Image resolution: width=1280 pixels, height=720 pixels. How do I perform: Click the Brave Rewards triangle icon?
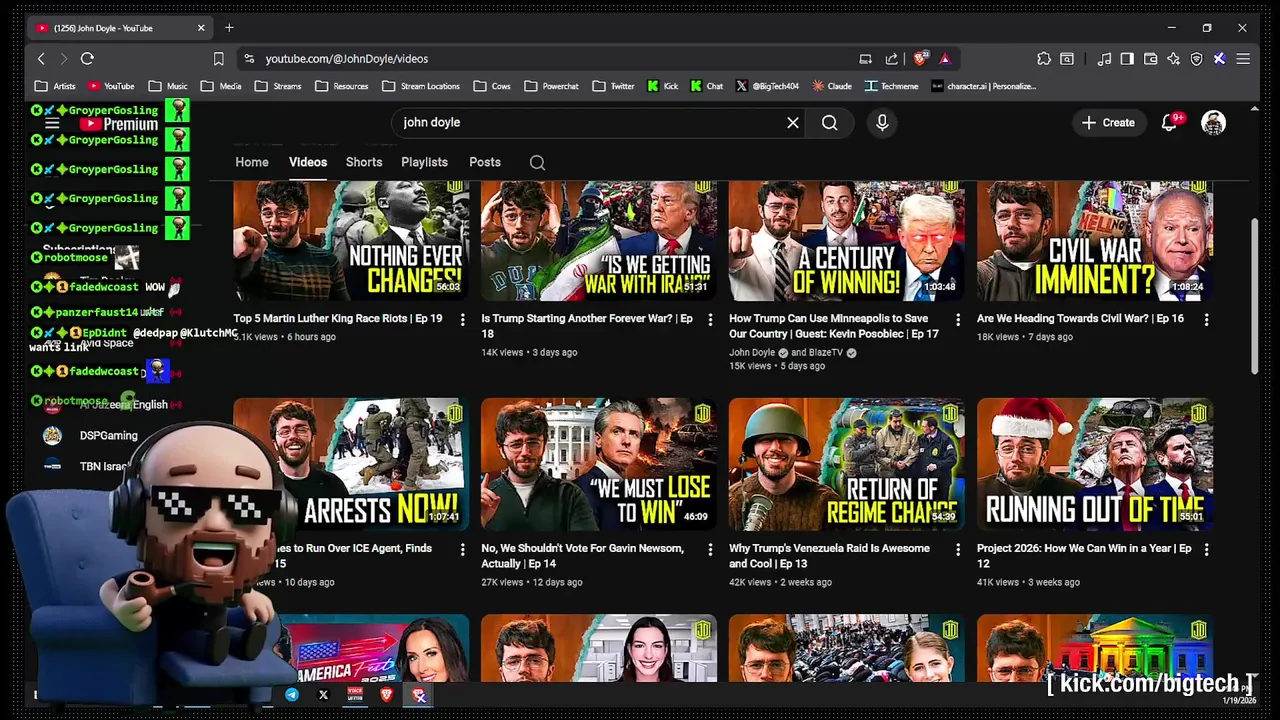tap(944, 59)
